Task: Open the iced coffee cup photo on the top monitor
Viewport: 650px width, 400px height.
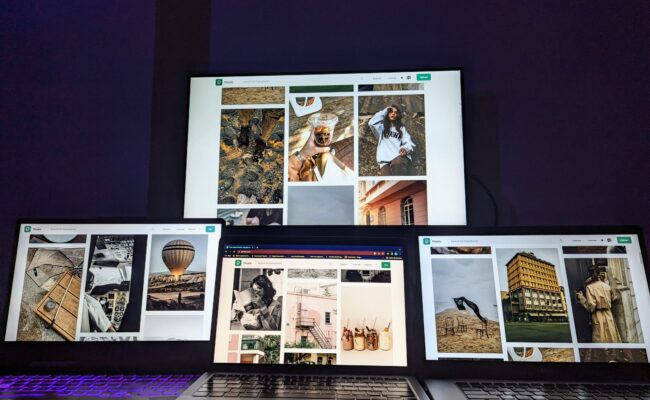Action: [321, 139]
